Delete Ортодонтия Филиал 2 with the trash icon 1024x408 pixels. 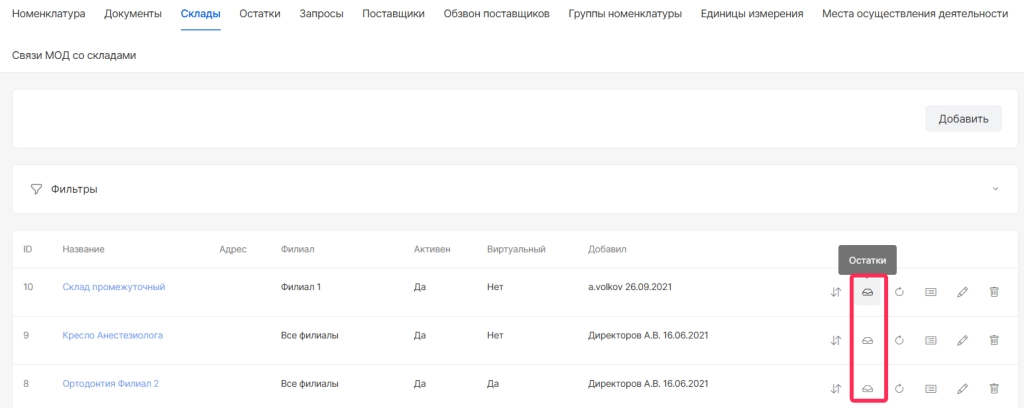(x=994, y=388)
